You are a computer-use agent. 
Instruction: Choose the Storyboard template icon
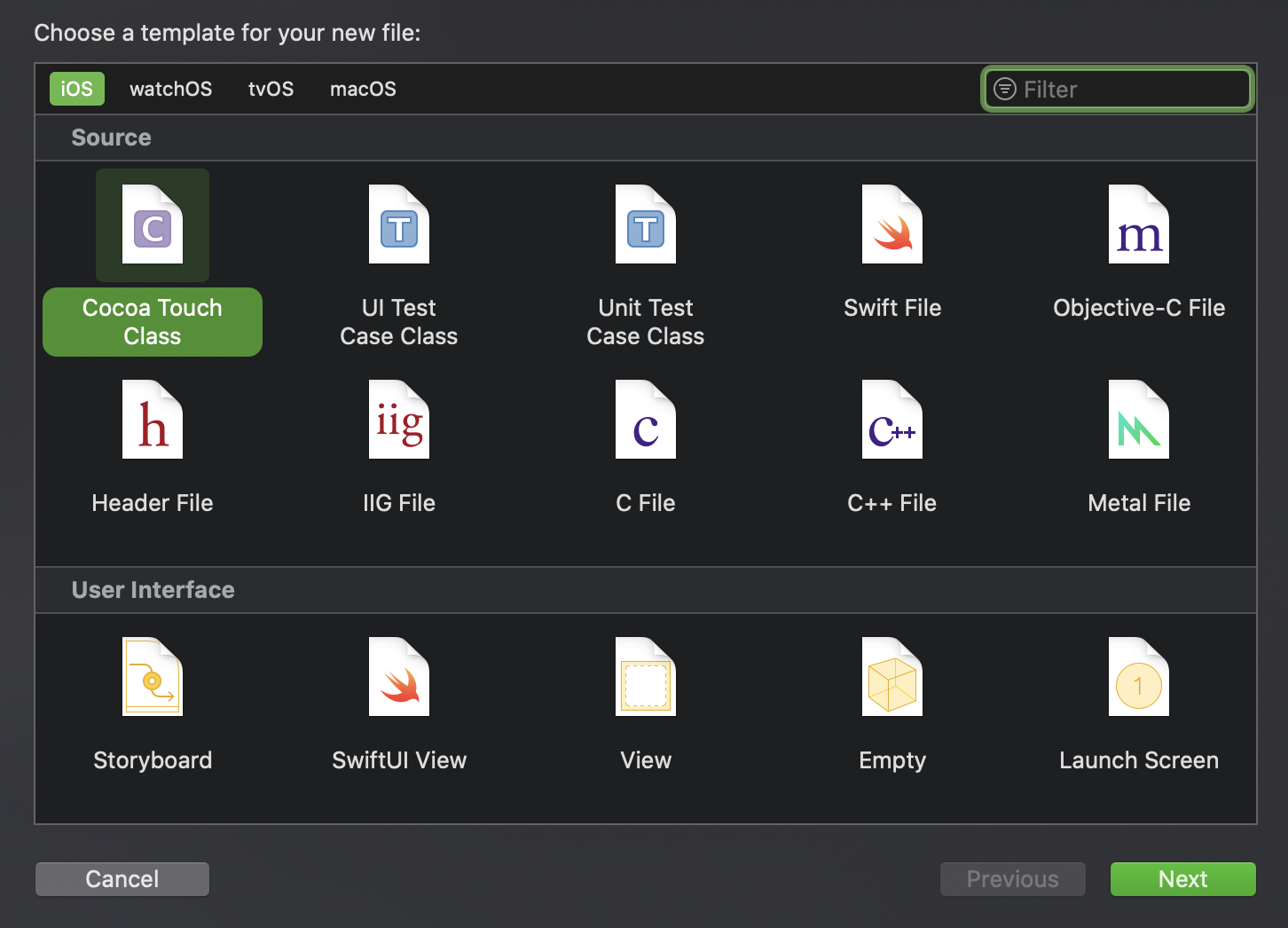coord(153,677)
